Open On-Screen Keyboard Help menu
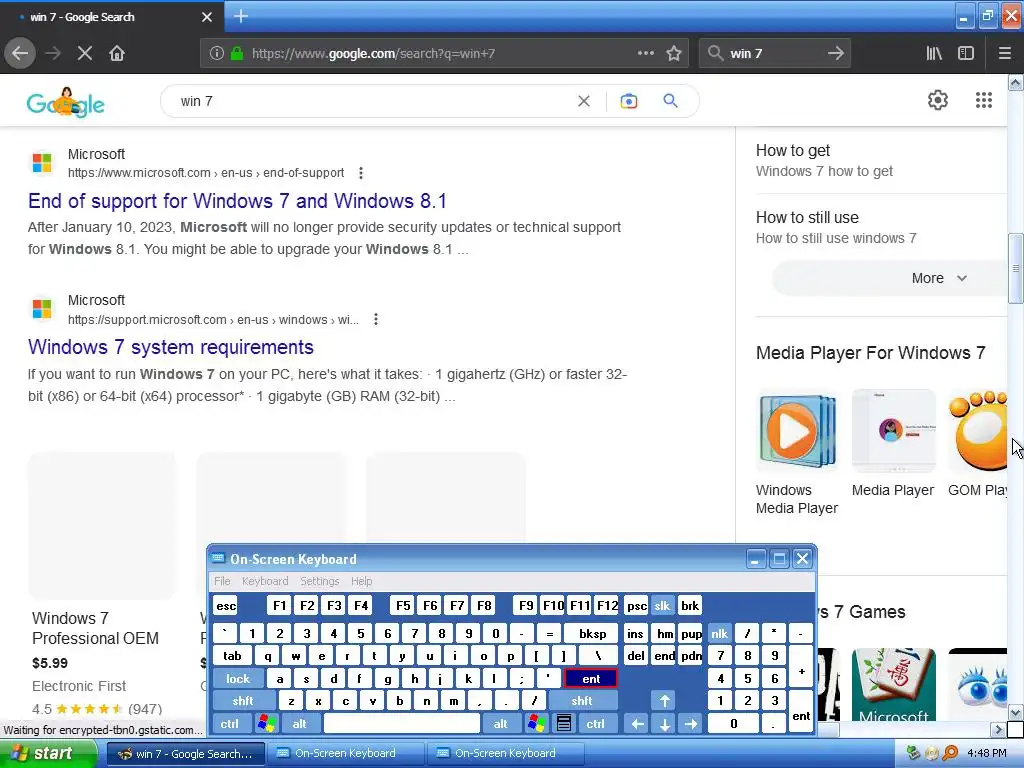The width and height of the screenshot is (1024, 768). pos(361,581)
